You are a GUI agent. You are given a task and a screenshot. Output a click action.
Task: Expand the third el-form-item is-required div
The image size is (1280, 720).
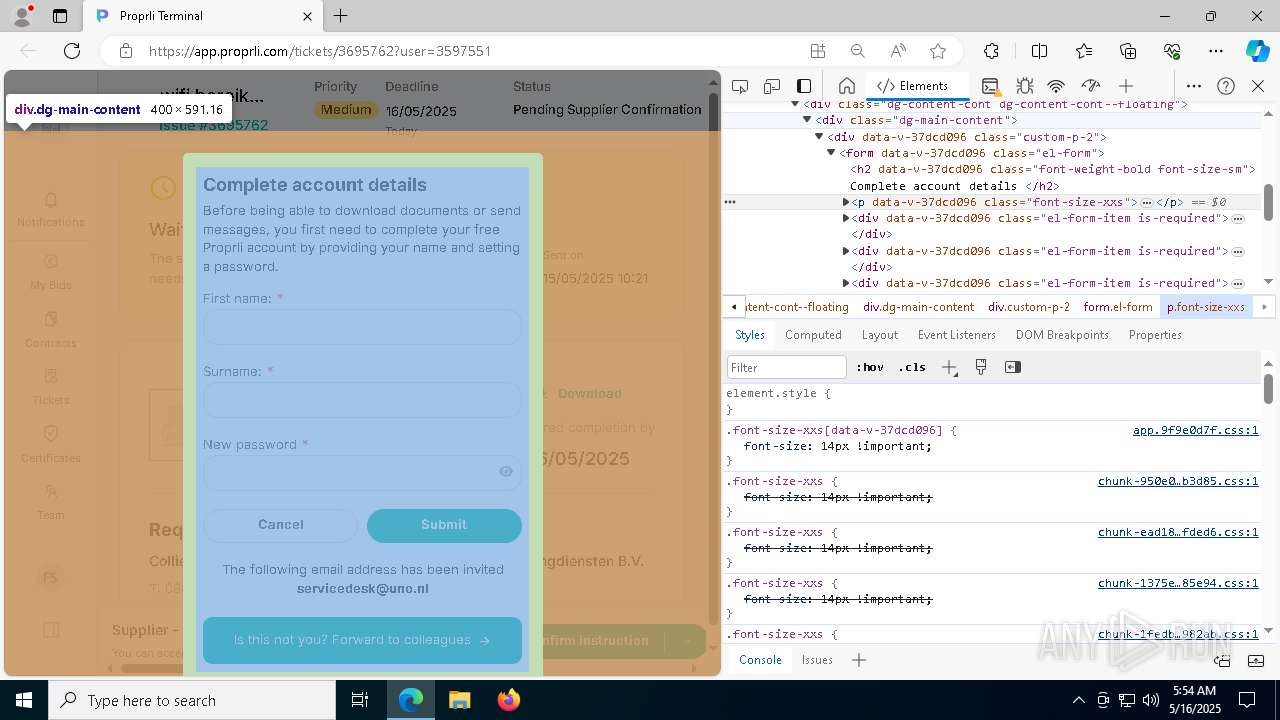tap(846, 283)
